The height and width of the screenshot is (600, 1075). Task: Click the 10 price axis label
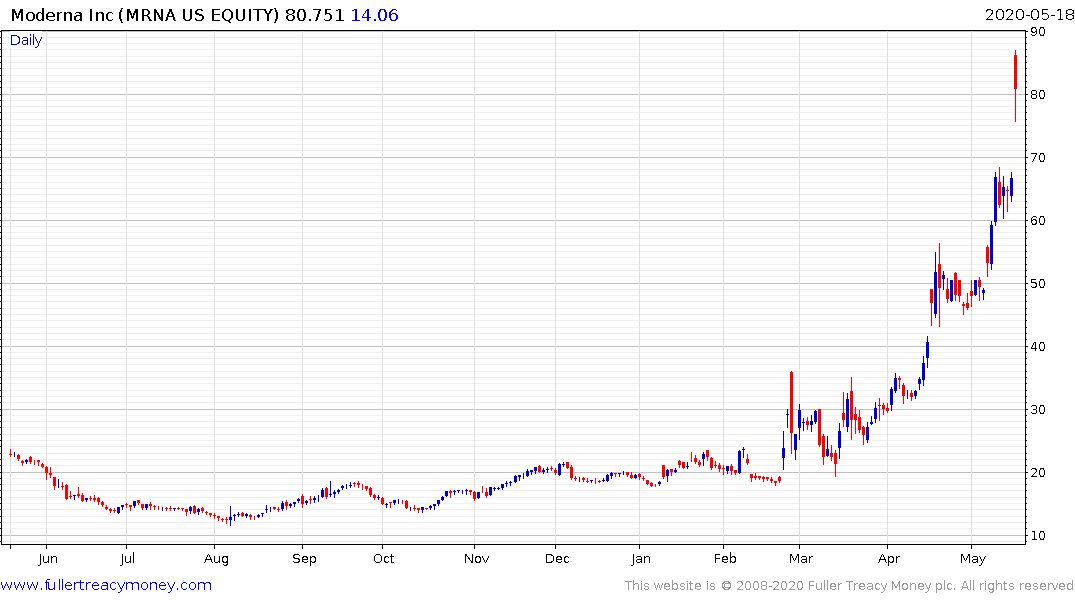pyautogui.click(x=1038, y=536)
